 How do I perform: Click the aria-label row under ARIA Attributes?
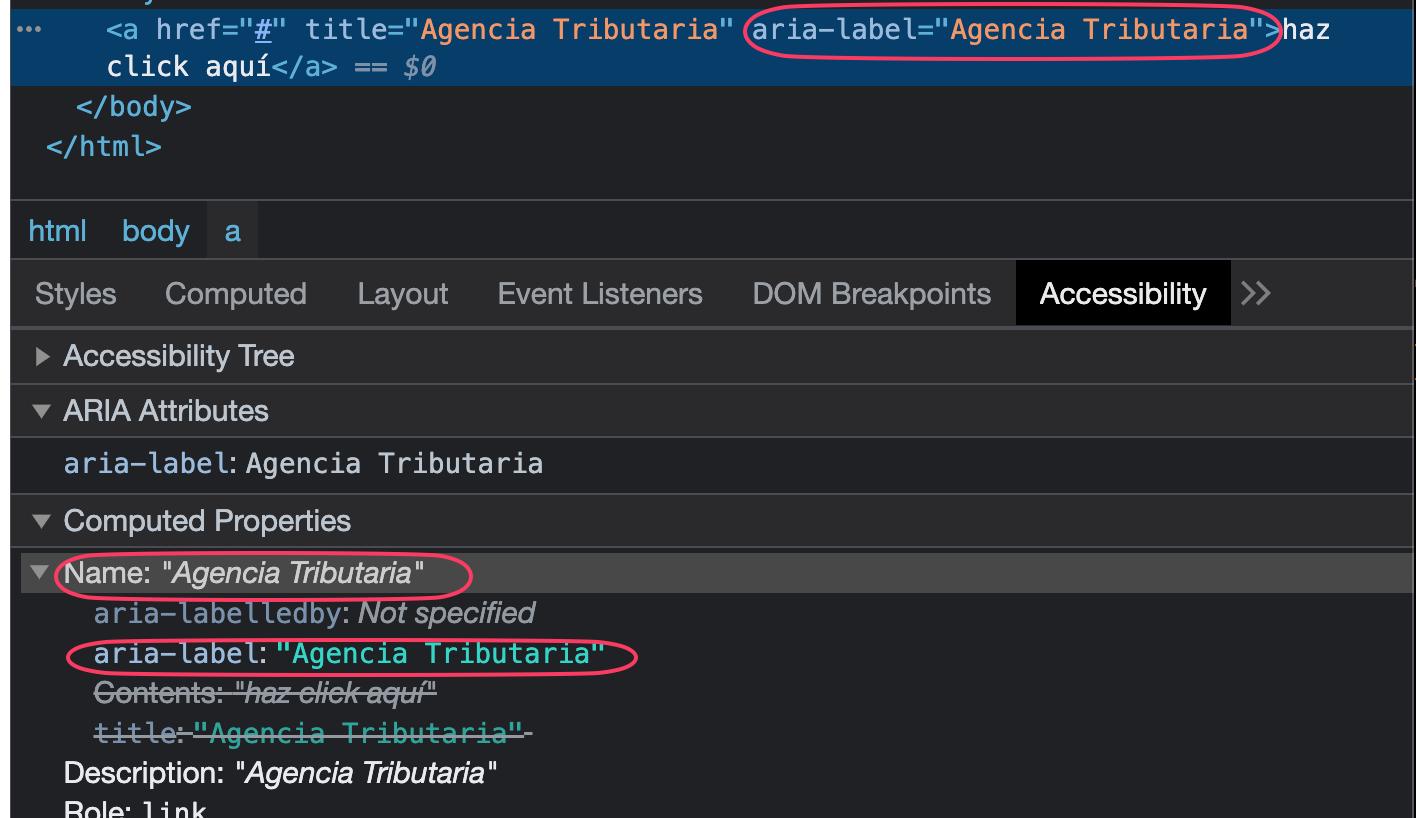tap(303, 464)
